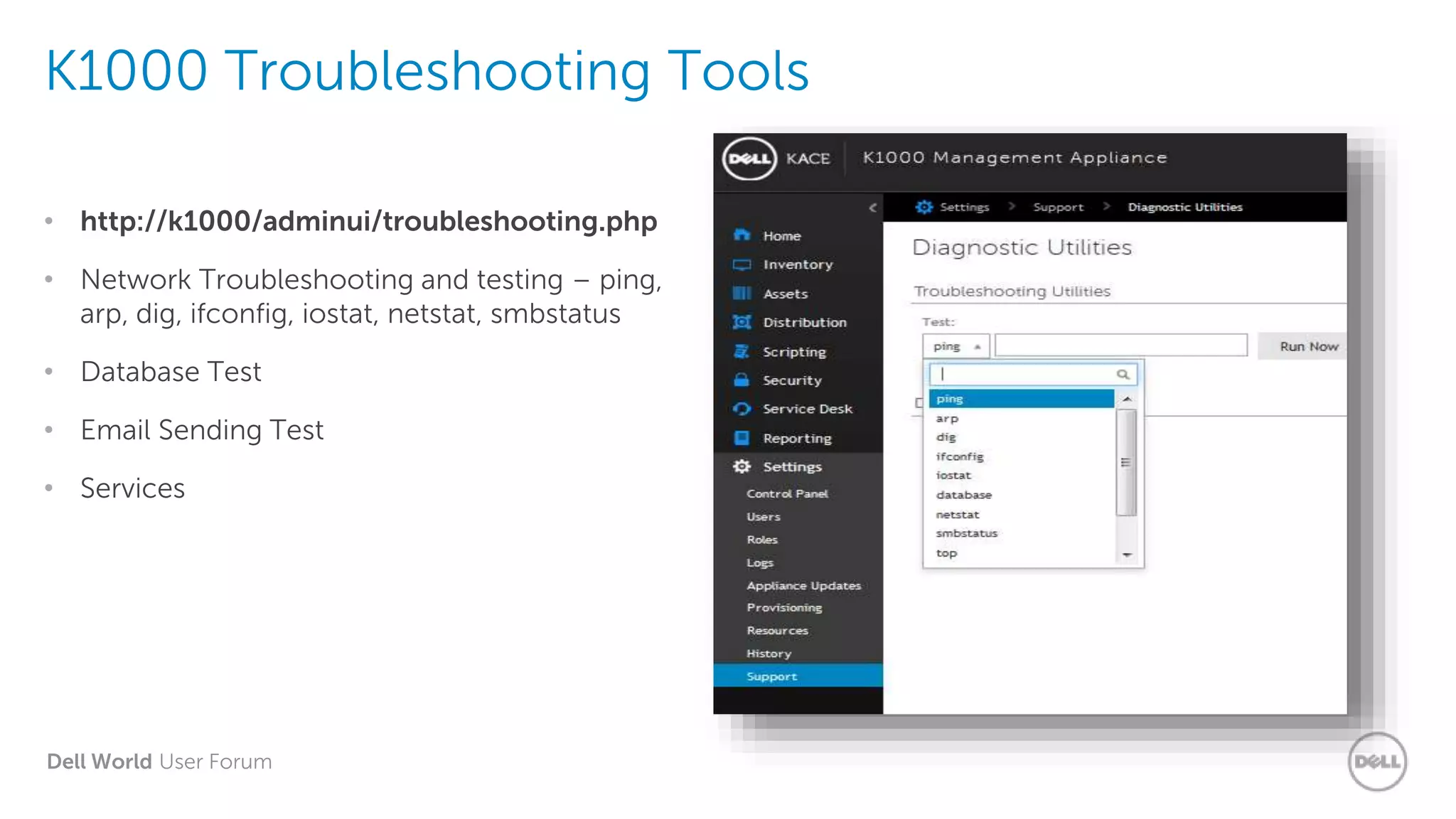
Task: Open the ping test dropdown
Action: 955,346
